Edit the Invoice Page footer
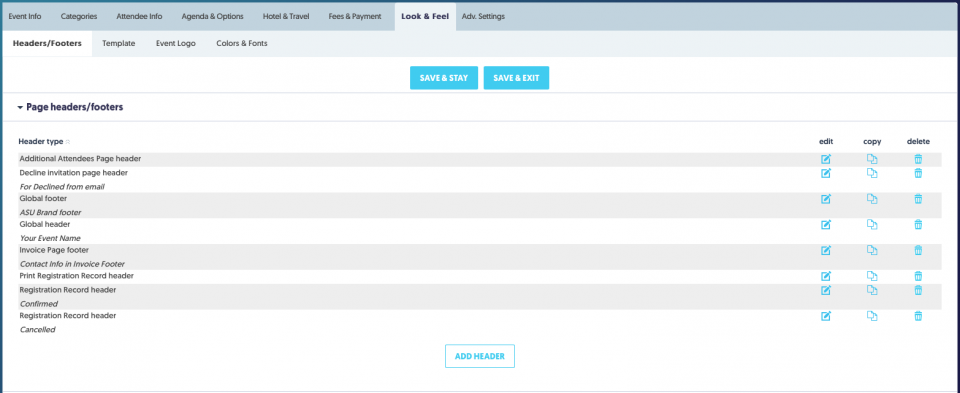This screenshot has height=393, width=960. [826, 250]
